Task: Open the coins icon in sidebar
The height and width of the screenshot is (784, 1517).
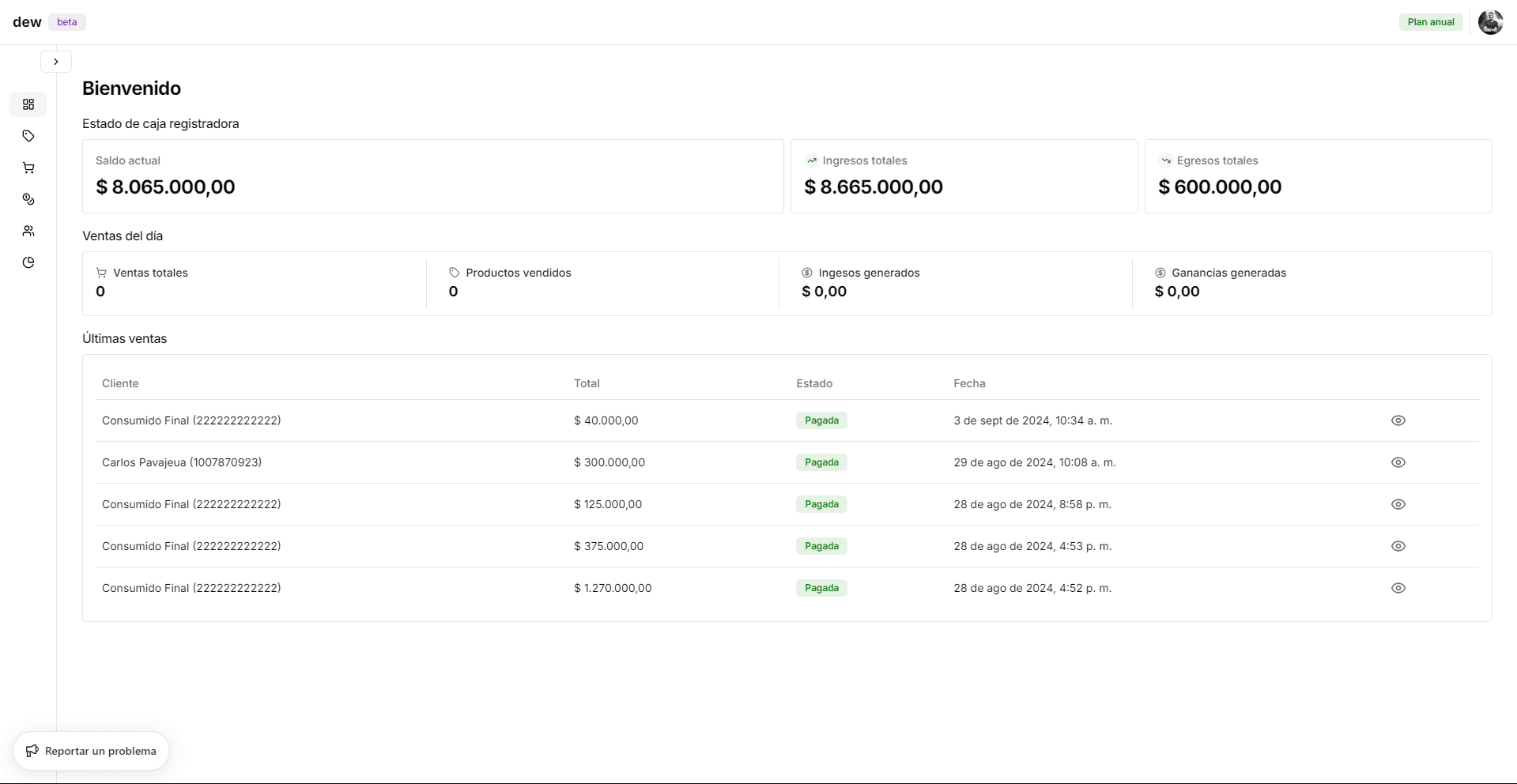Action: tap(28, 199)
